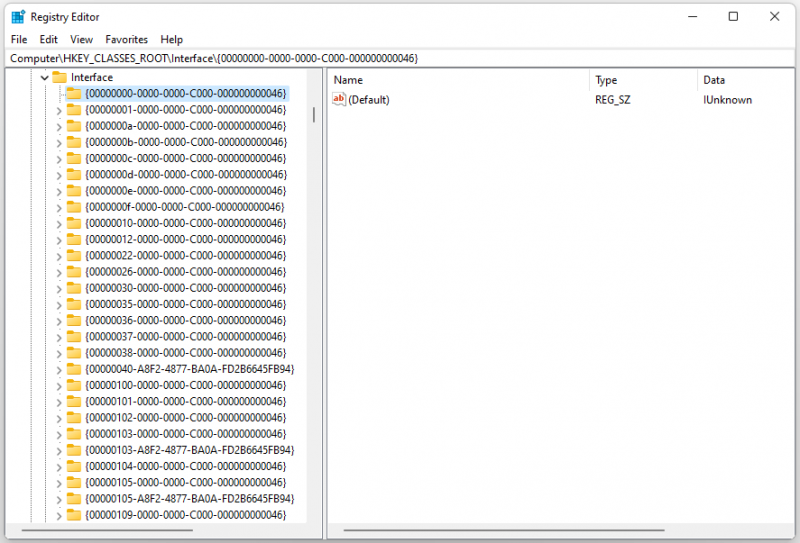Minimize the Registry Editor window

tap(692, 16)
